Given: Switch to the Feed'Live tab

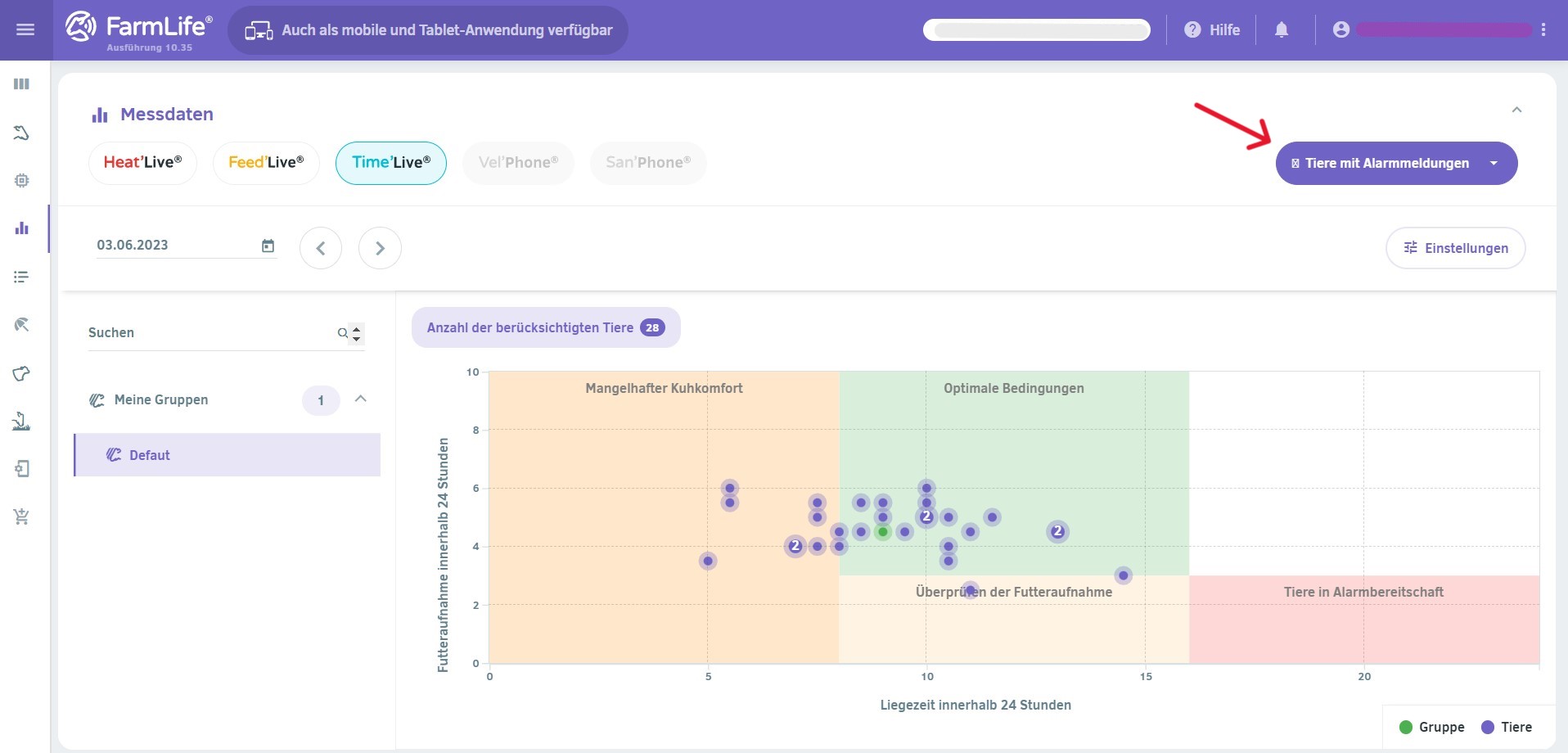Looking at the screenshot, I should 266,163.
